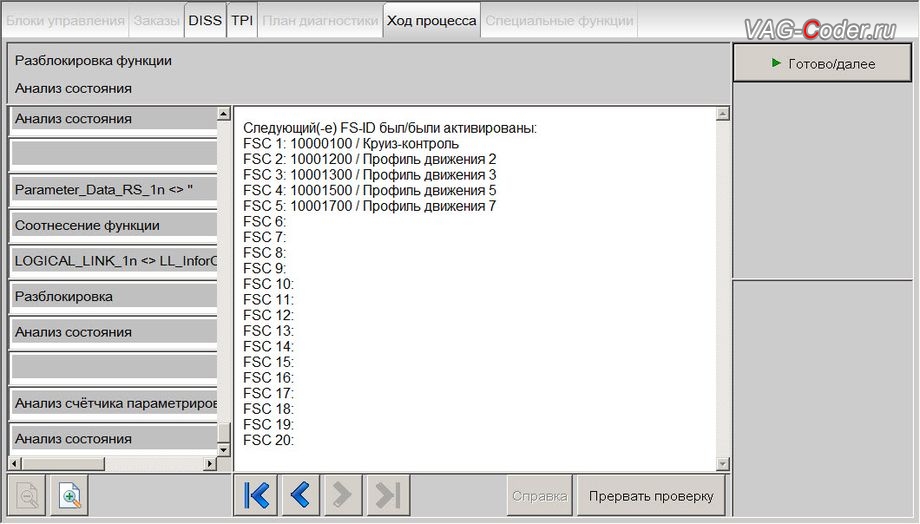Select the first Анализ состояния step
This screenshot has height=524, width=920.
(x=114, y=119)
